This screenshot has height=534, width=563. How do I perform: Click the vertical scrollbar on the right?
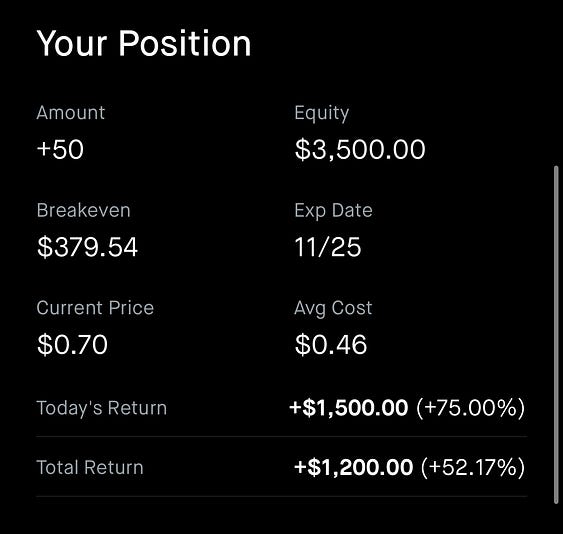coord(556,335)
